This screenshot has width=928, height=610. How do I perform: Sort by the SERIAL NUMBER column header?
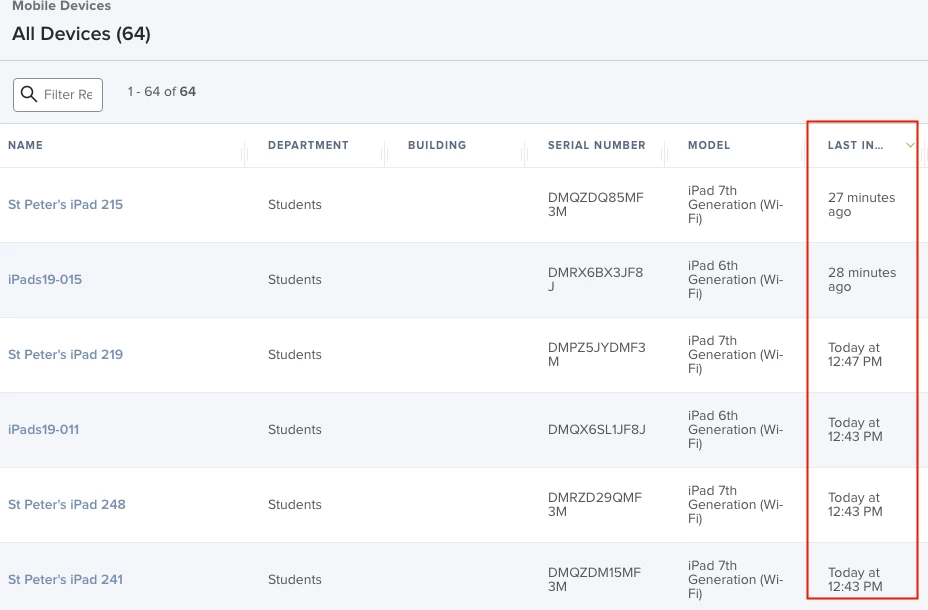tap(597, 146)
